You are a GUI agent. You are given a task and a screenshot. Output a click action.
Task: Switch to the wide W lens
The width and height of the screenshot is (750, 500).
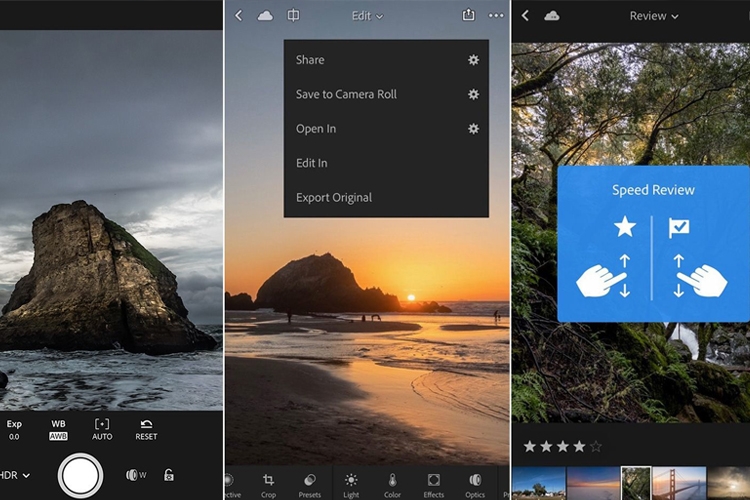[136, 475]
